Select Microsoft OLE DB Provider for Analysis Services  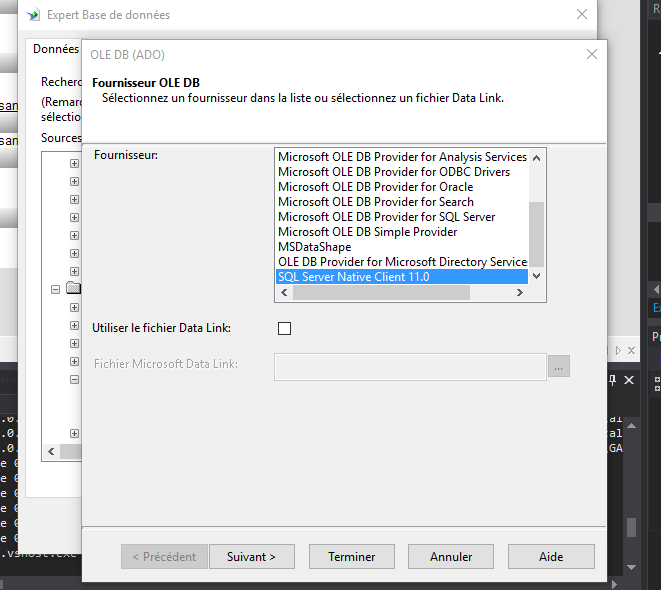click(402, 157)
